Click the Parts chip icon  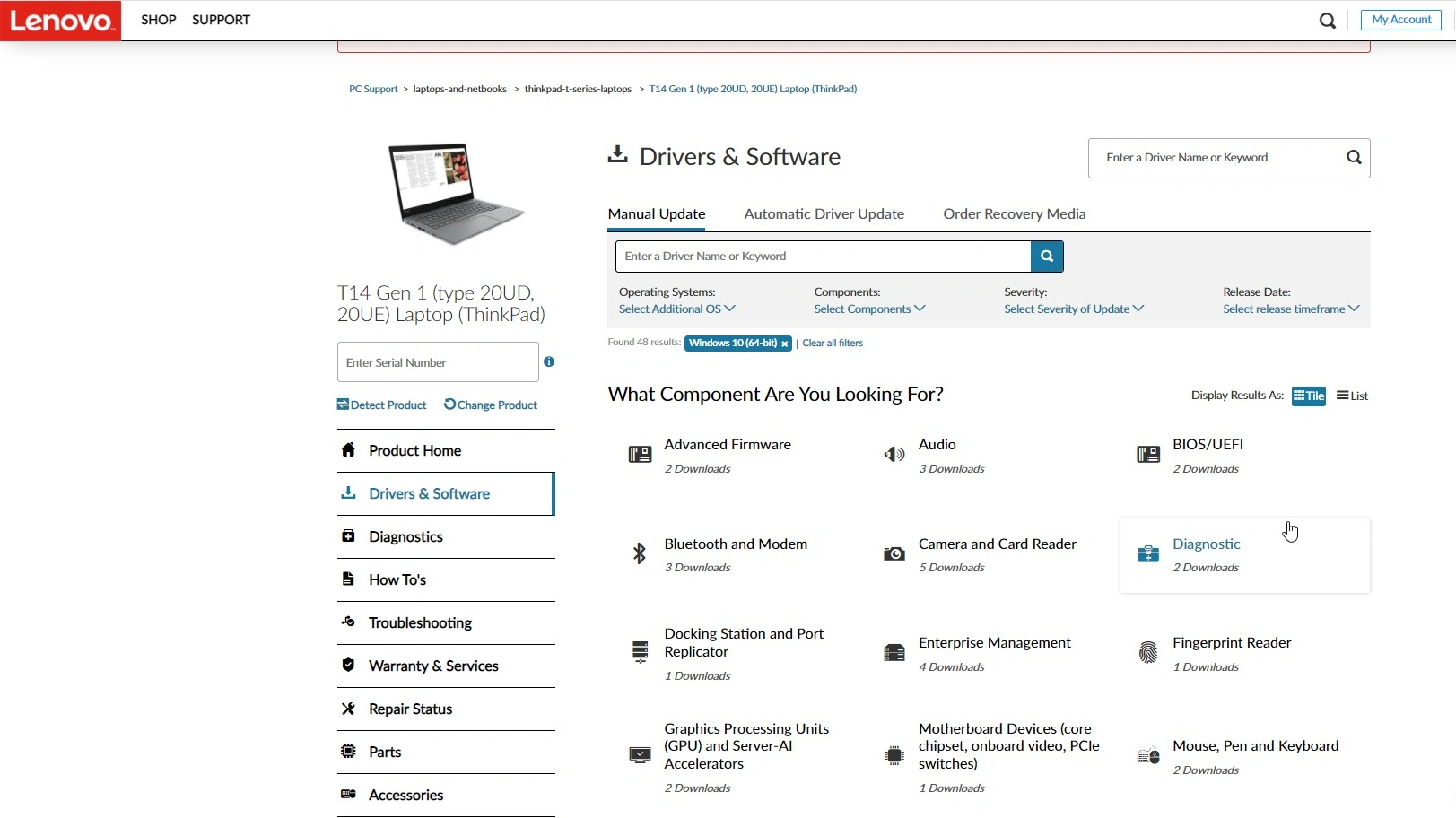[348, 751]
